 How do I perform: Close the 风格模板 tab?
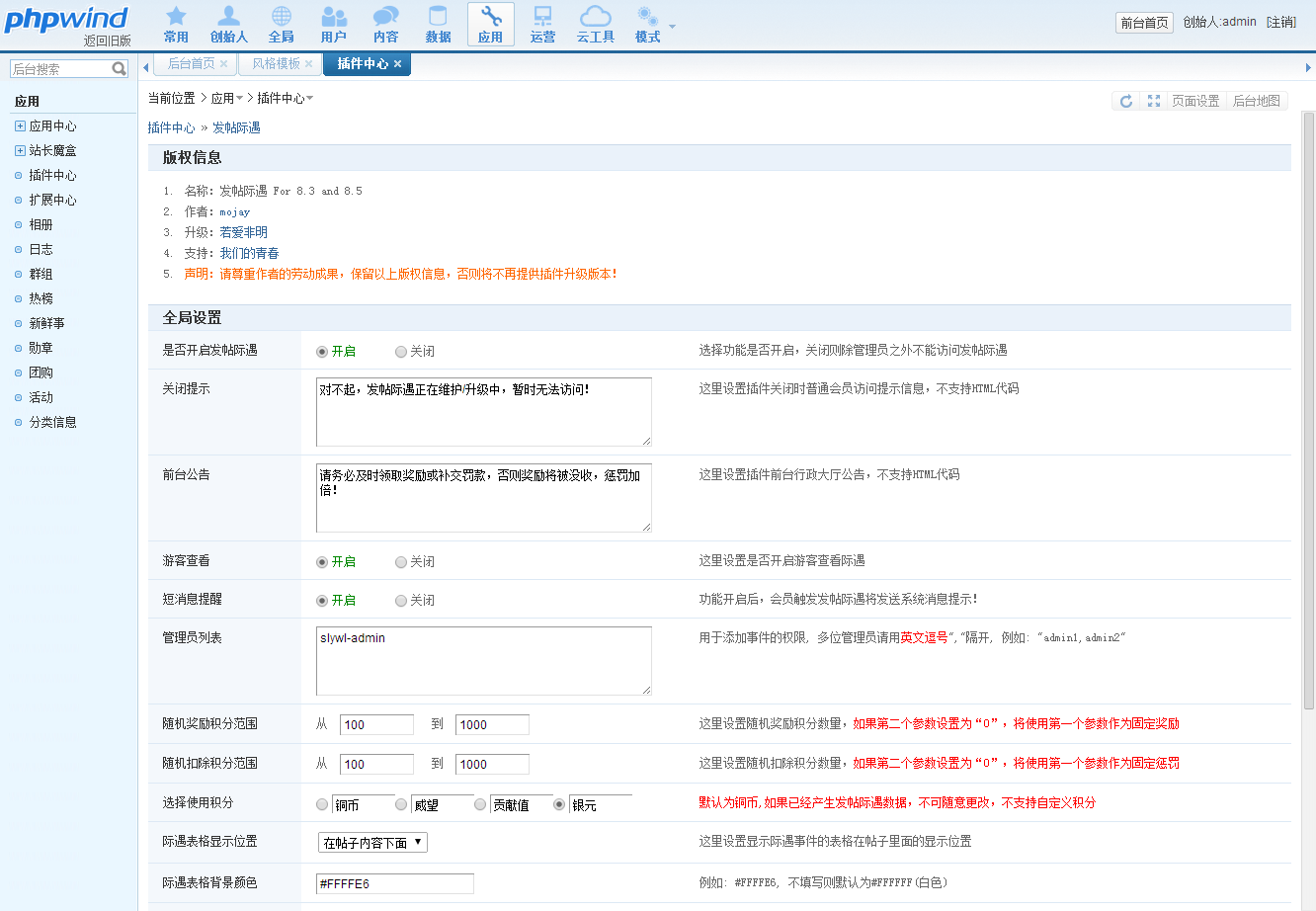pyautogui.click(x=308, y=63)
